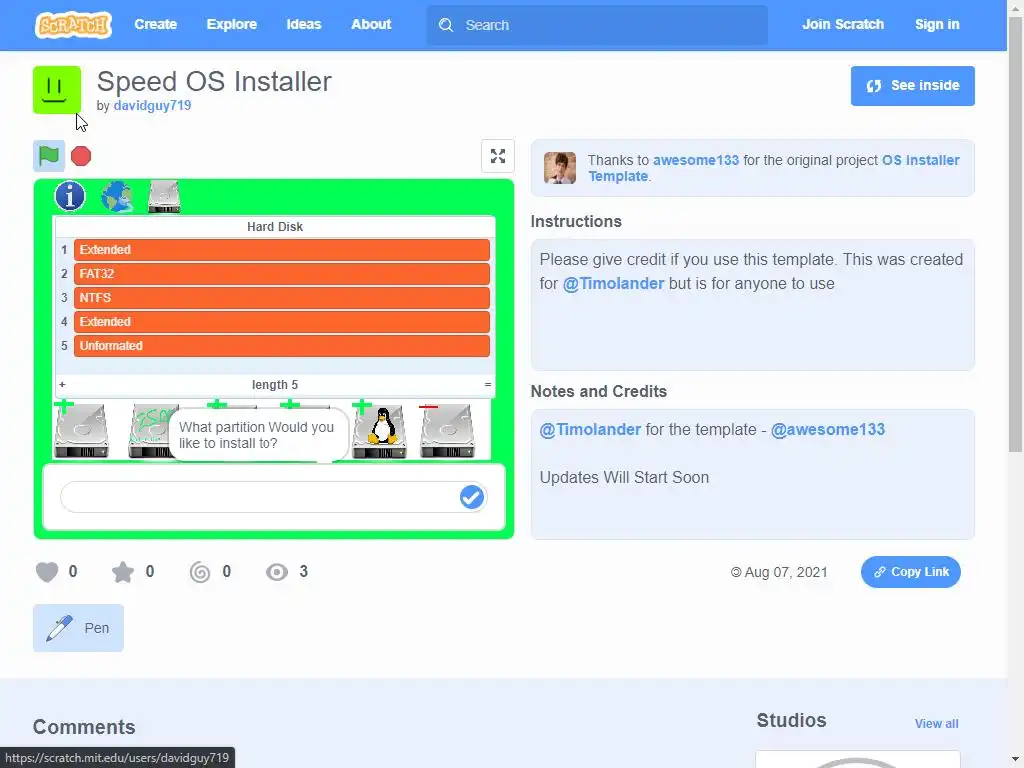Select the Unformated partition row
Screen dimensions: 1024x768
click(x=281, y=346)
